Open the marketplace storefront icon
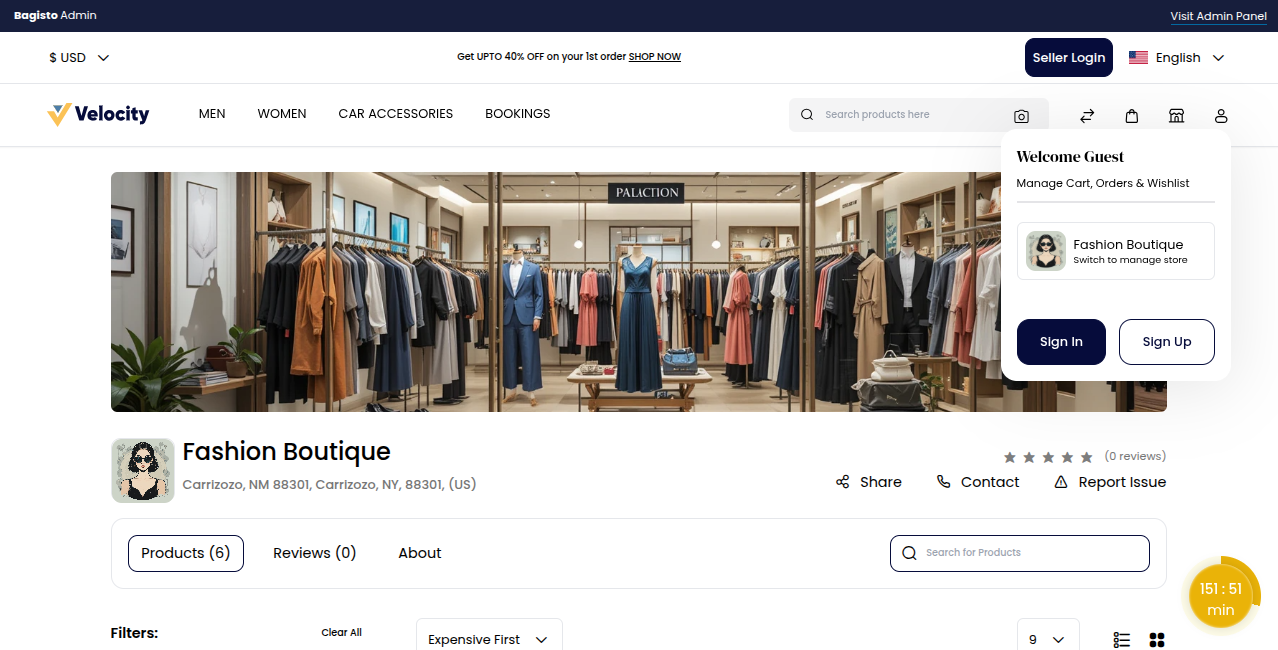The height and width of the screenshot is (650, 1278). (x=1176, y=115)
